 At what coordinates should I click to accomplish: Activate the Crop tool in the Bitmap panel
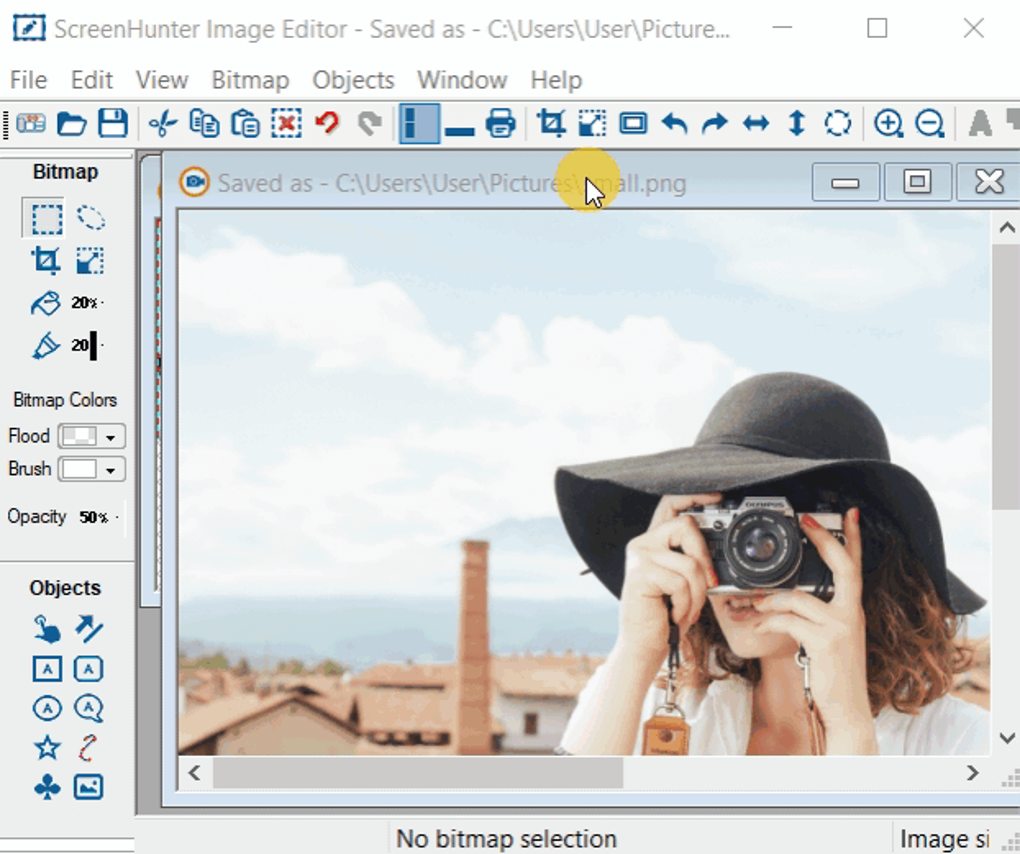pos(46,260)
